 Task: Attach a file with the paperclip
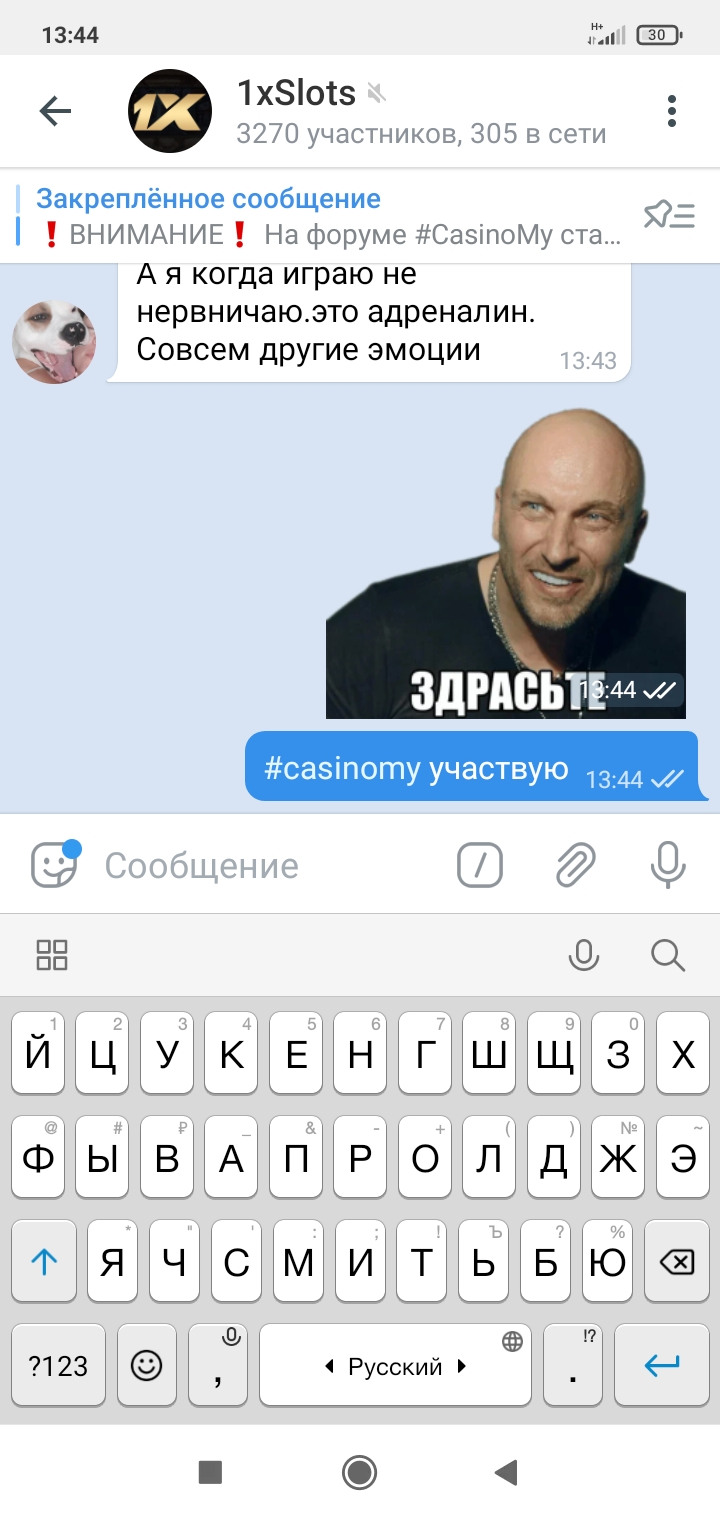click(x=576, y=865)
